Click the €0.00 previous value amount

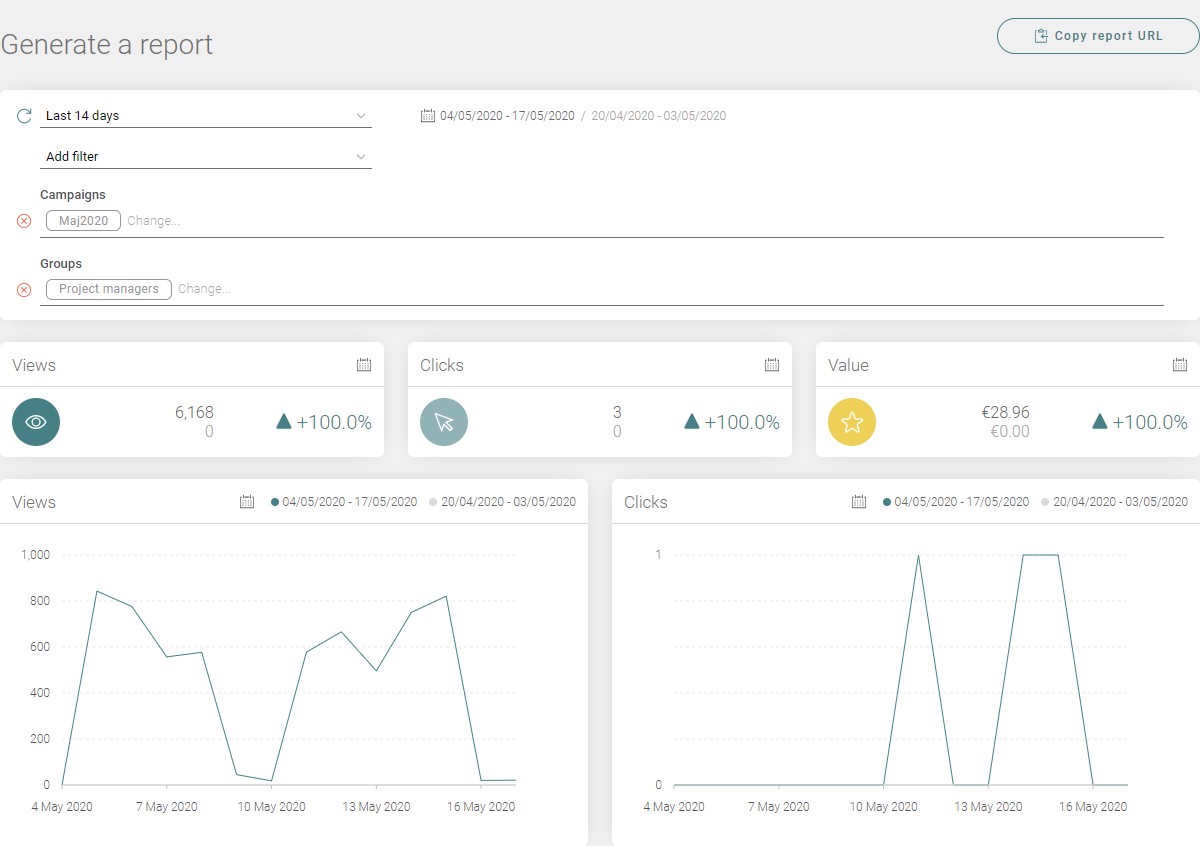tap(1008, 432)
